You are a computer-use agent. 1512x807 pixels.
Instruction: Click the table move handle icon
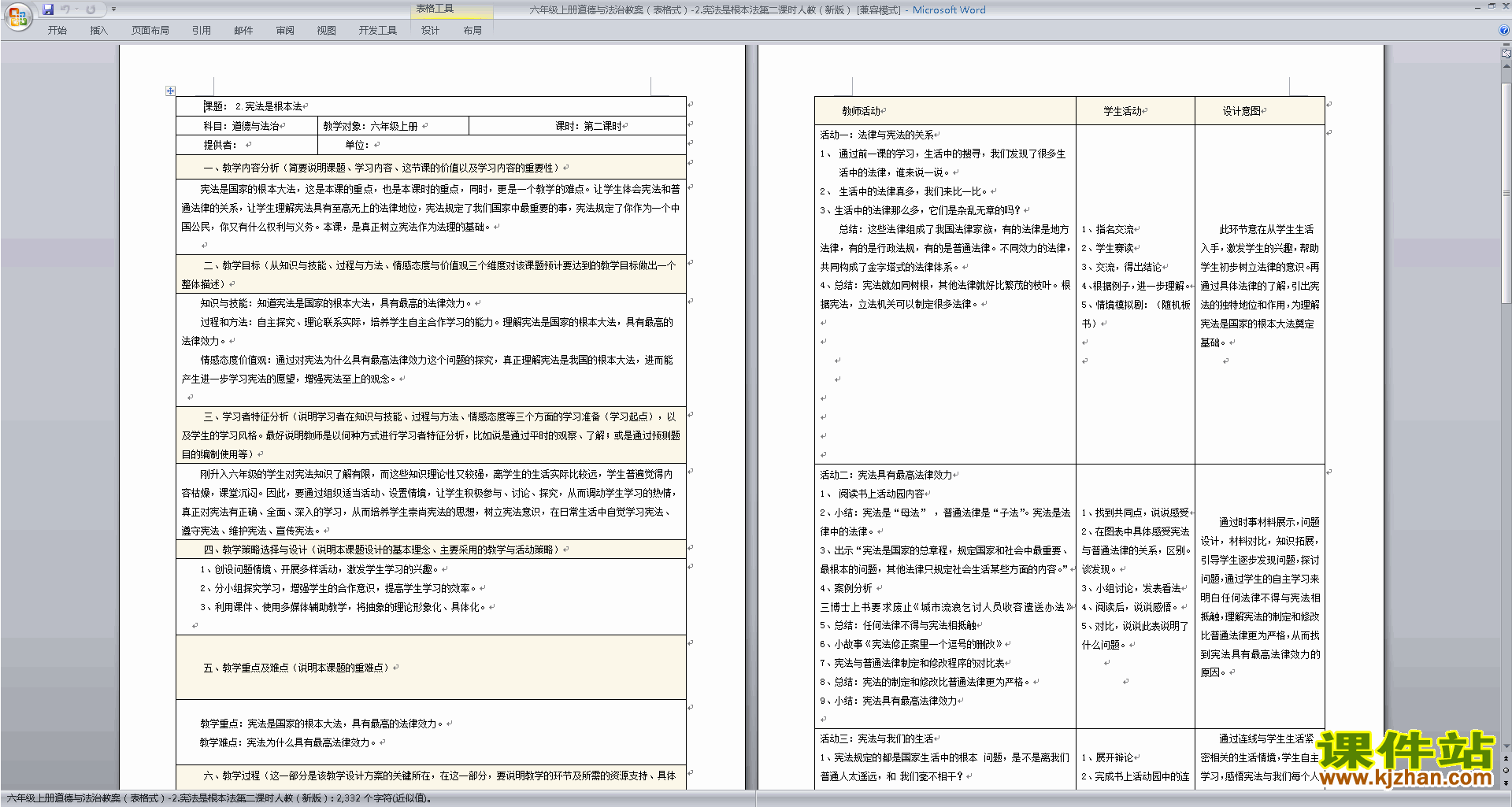[x=170, y=91]
